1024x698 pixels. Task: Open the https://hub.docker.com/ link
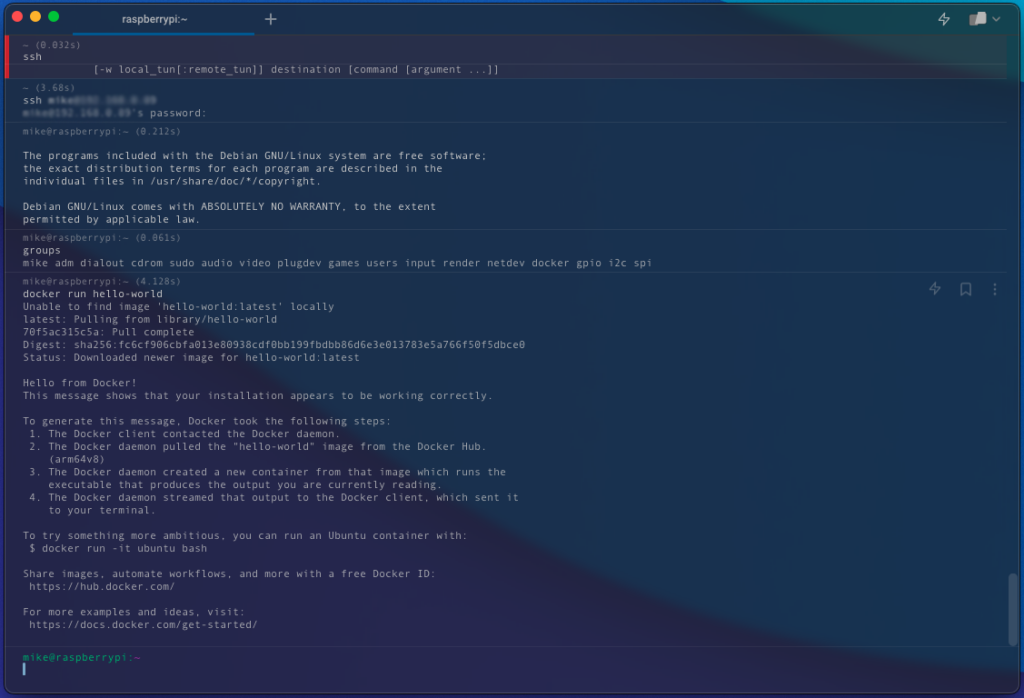pyautogui.click(x=102, y=586)
